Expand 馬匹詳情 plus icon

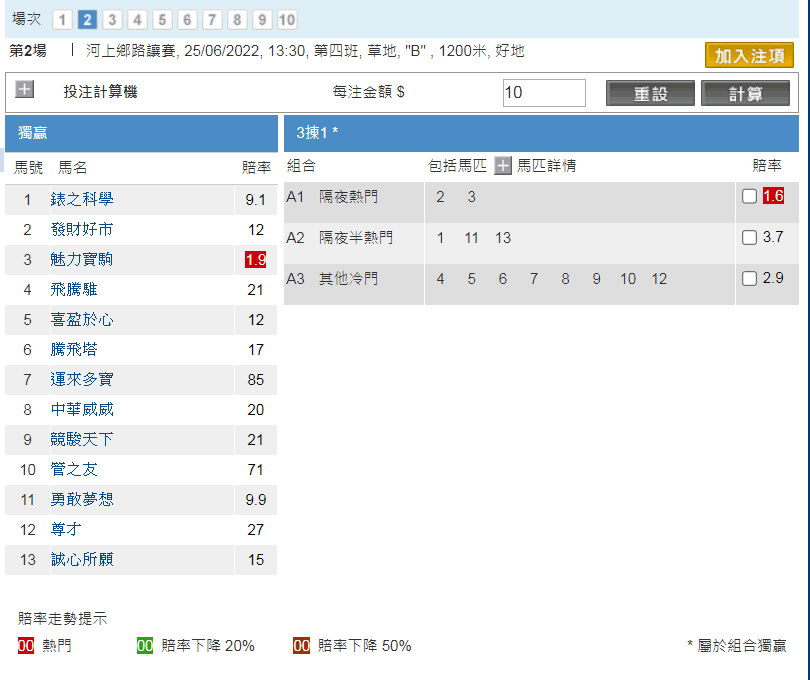click(x=503, y=166)
